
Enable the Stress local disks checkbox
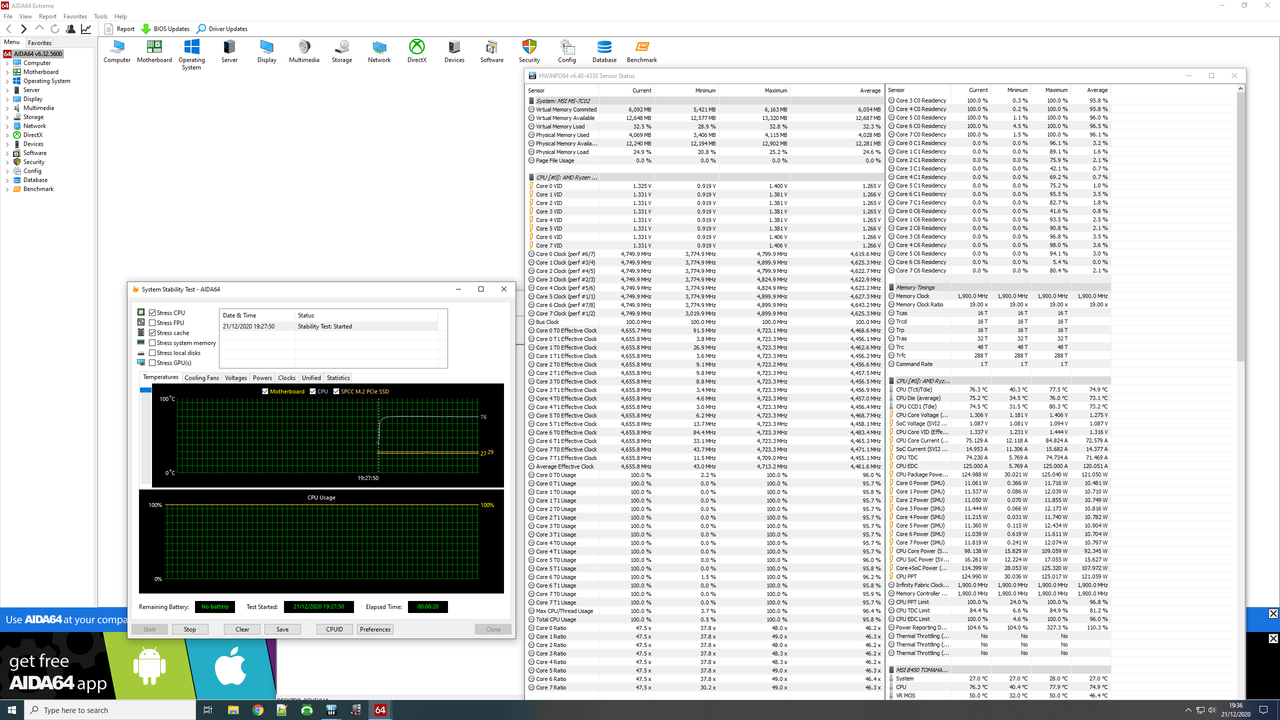[x=153, y=353]
